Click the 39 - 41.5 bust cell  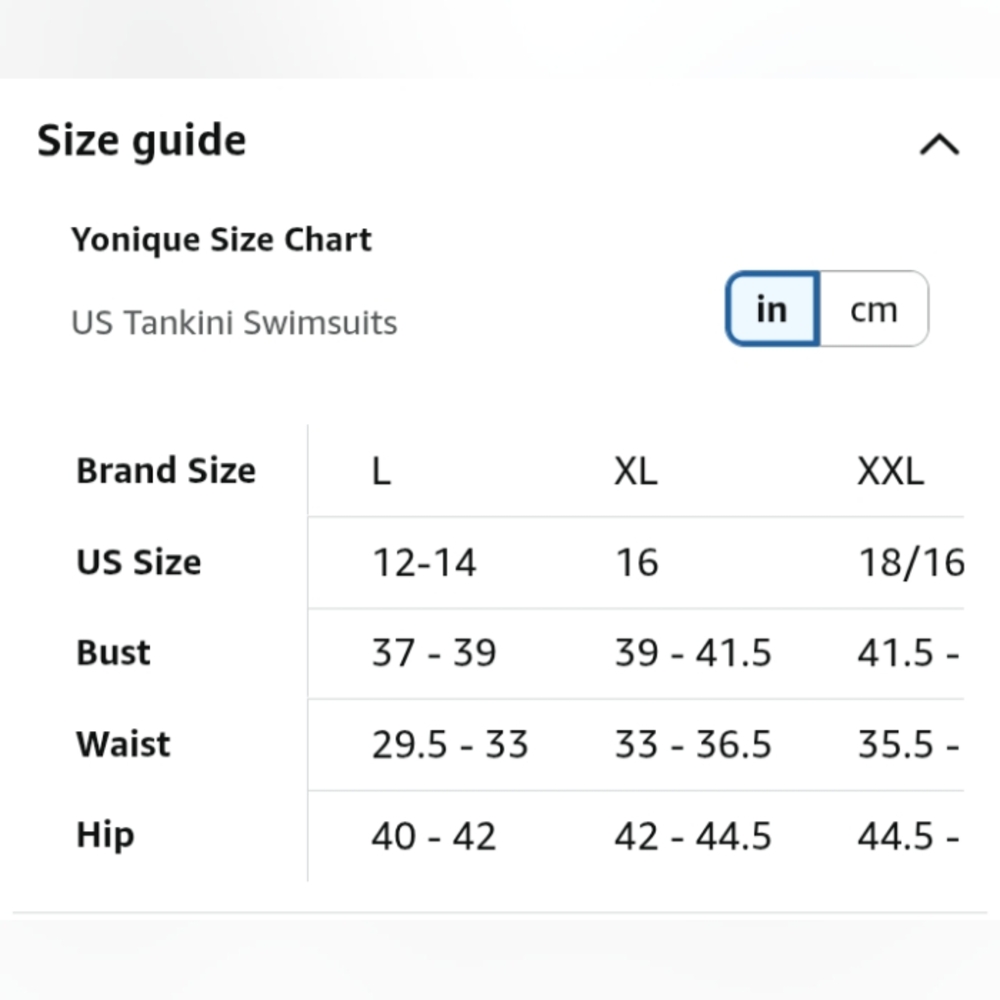click(693, 653)
